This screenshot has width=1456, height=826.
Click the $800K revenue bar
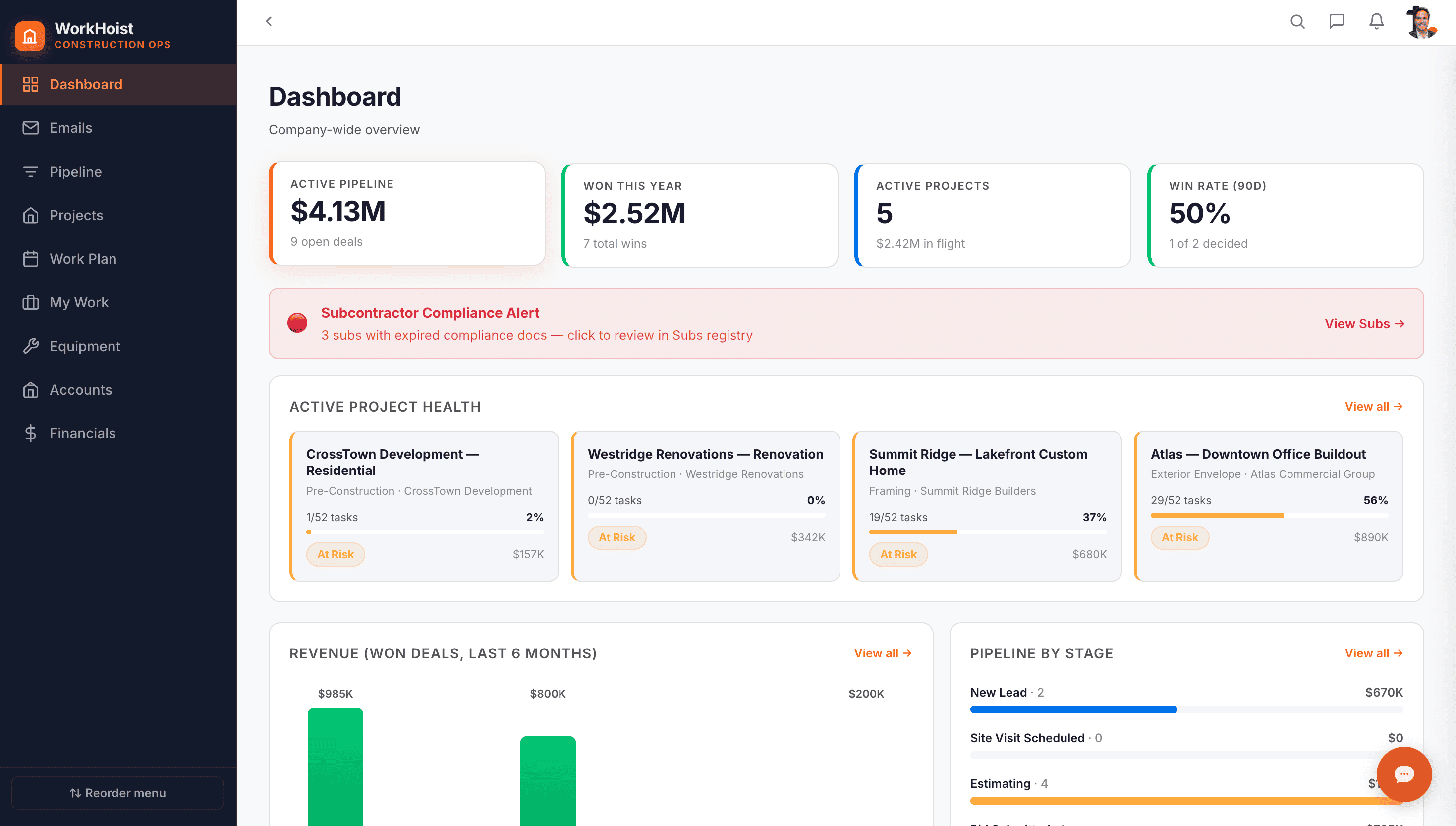(548, 781)
